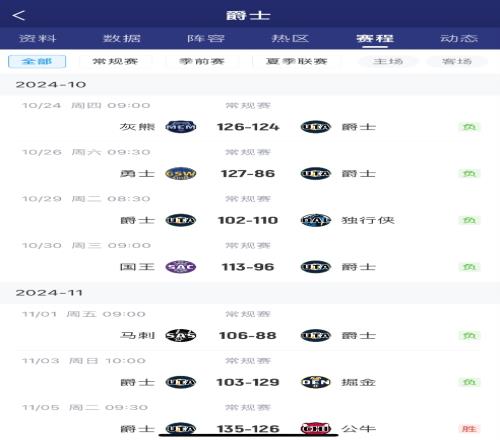Filter schedule by 夏季联赛
Viewport: 500px width, 440px height.
[297, 61]
